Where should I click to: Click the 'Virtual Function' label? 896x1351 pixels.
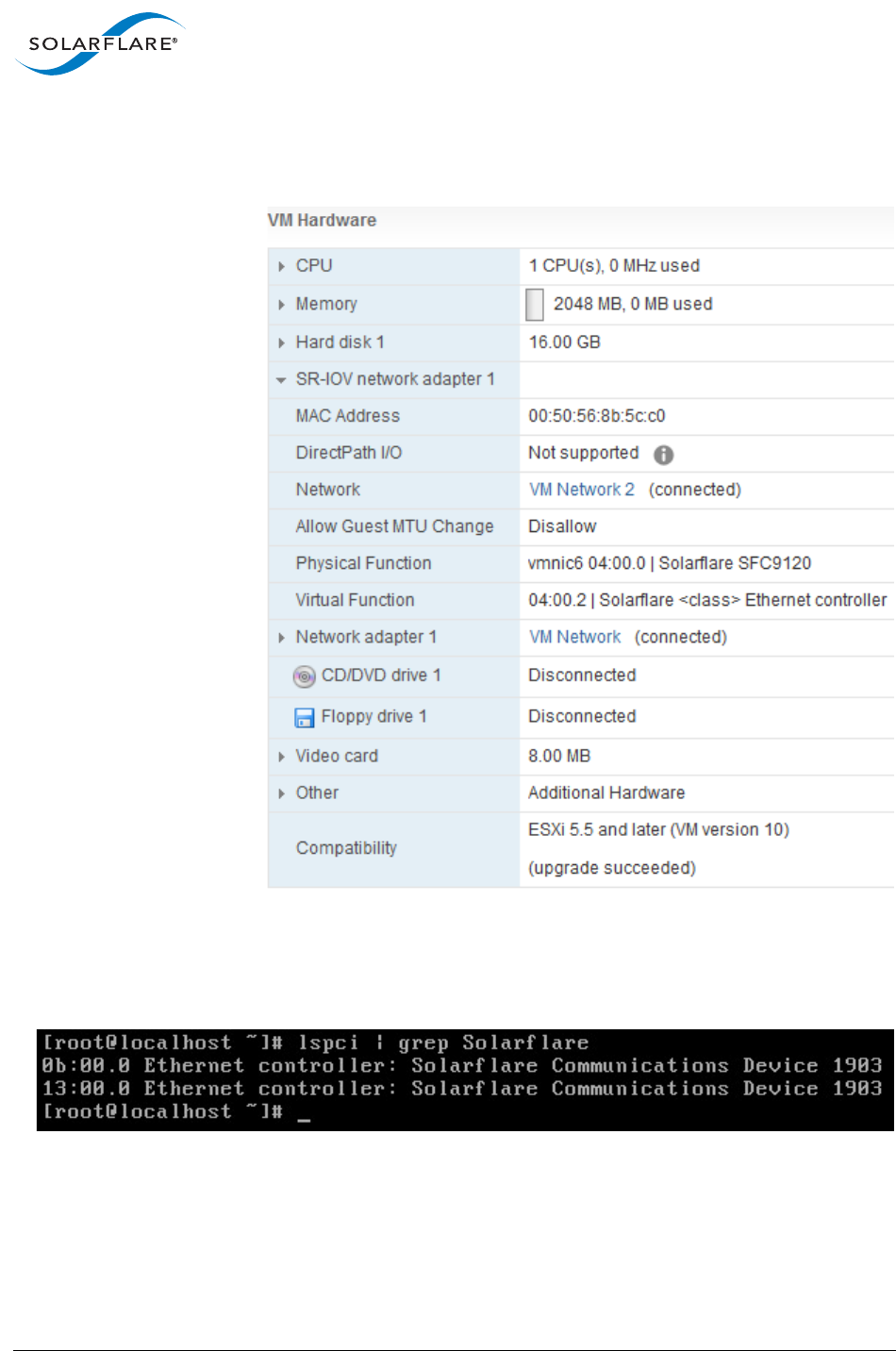click(355, 600)
